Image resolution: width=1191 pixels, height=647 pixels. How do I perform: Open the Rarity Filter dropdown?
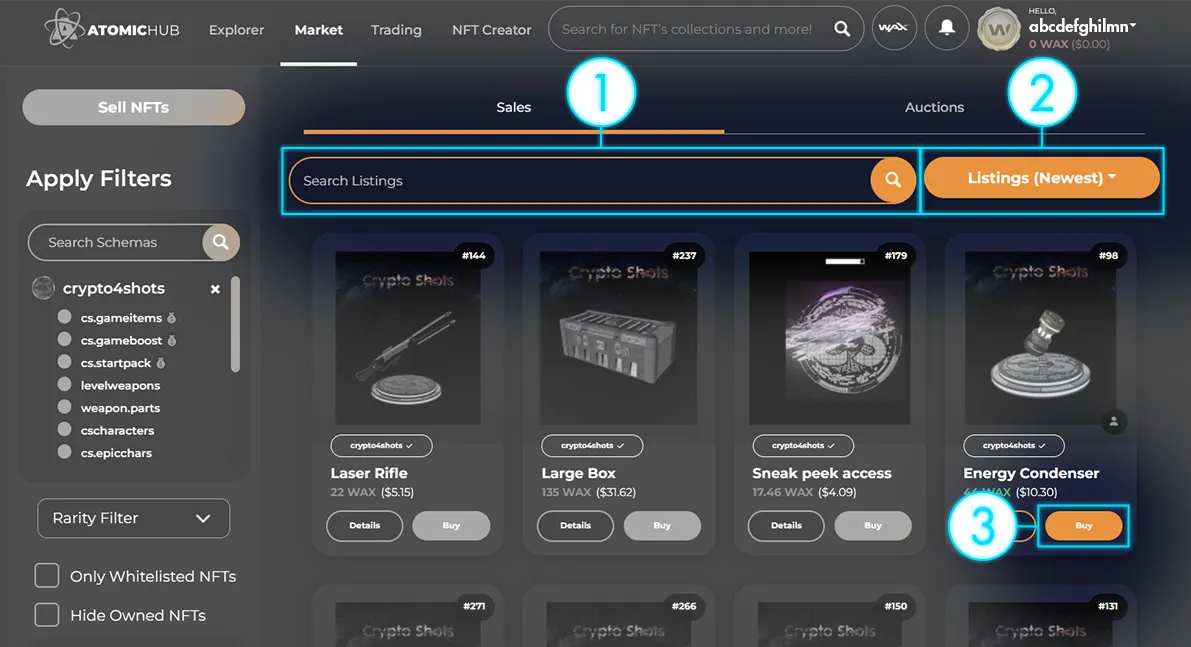(134, 518)
